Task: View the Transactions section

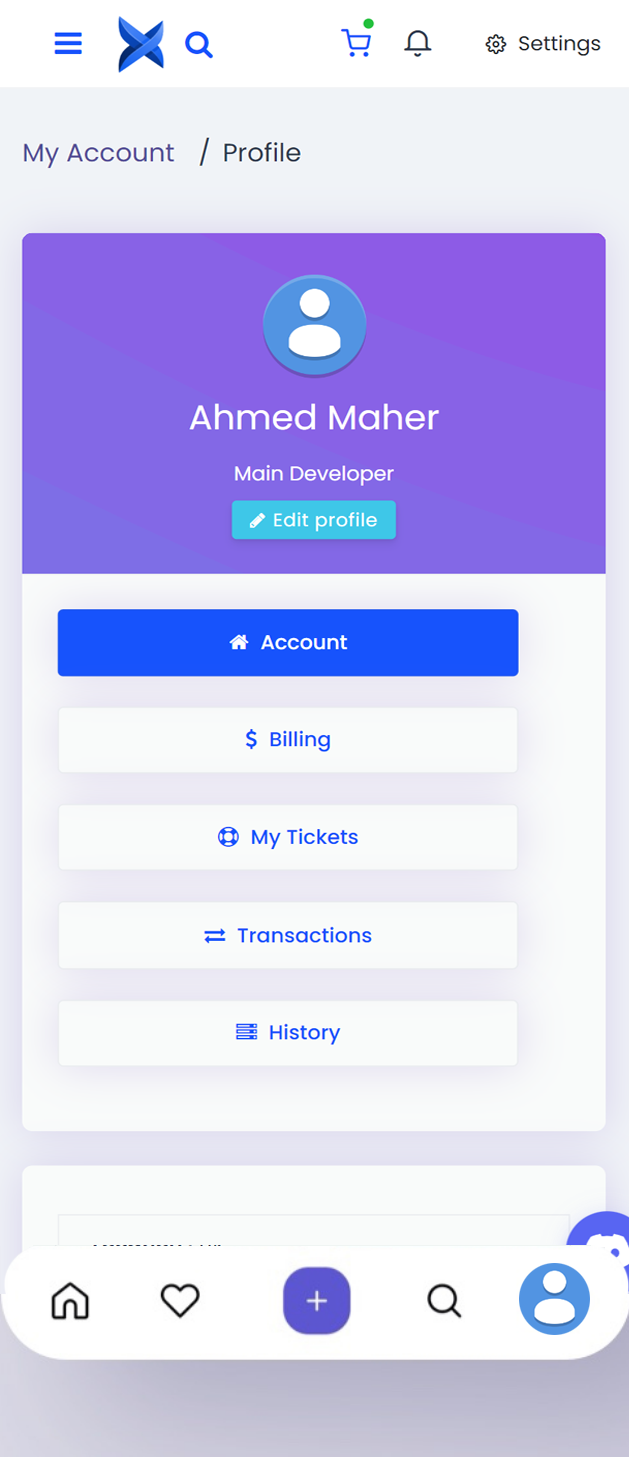Action: tap(288, 935)
